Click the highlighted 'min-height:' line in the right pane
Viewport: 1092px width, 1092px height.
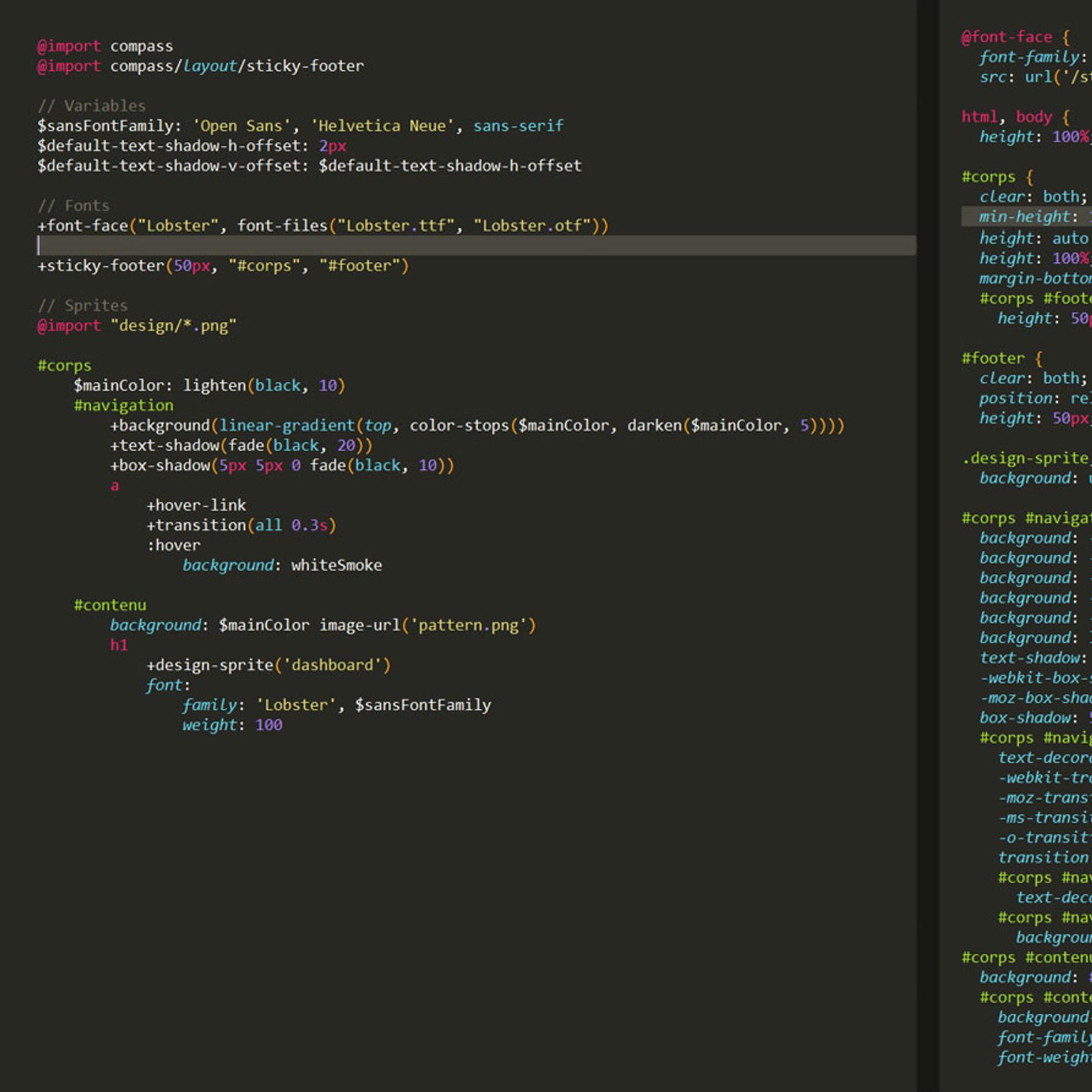(x=1026, y=217)
